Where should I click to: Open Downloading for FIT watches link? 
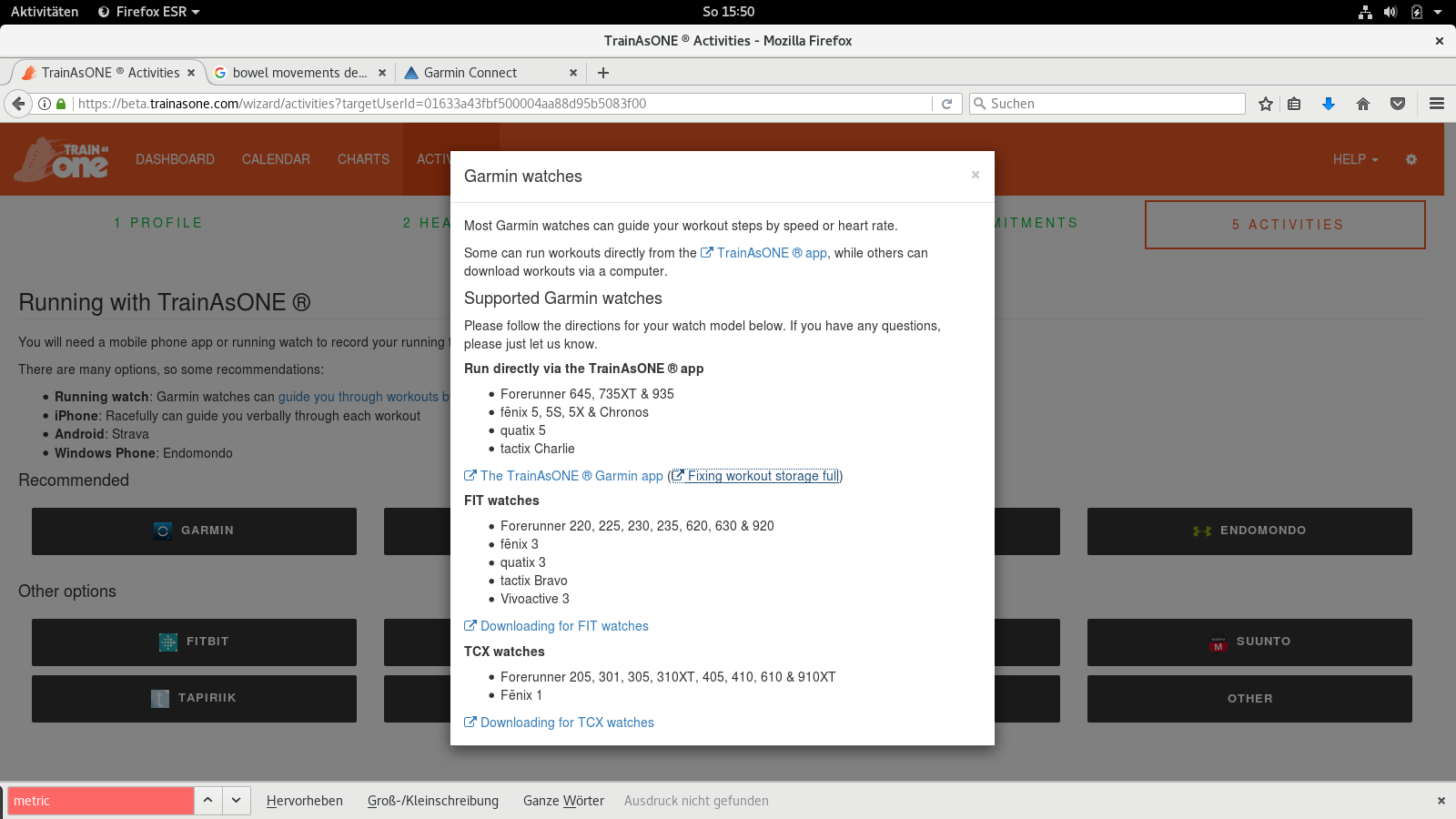(556, 626)
